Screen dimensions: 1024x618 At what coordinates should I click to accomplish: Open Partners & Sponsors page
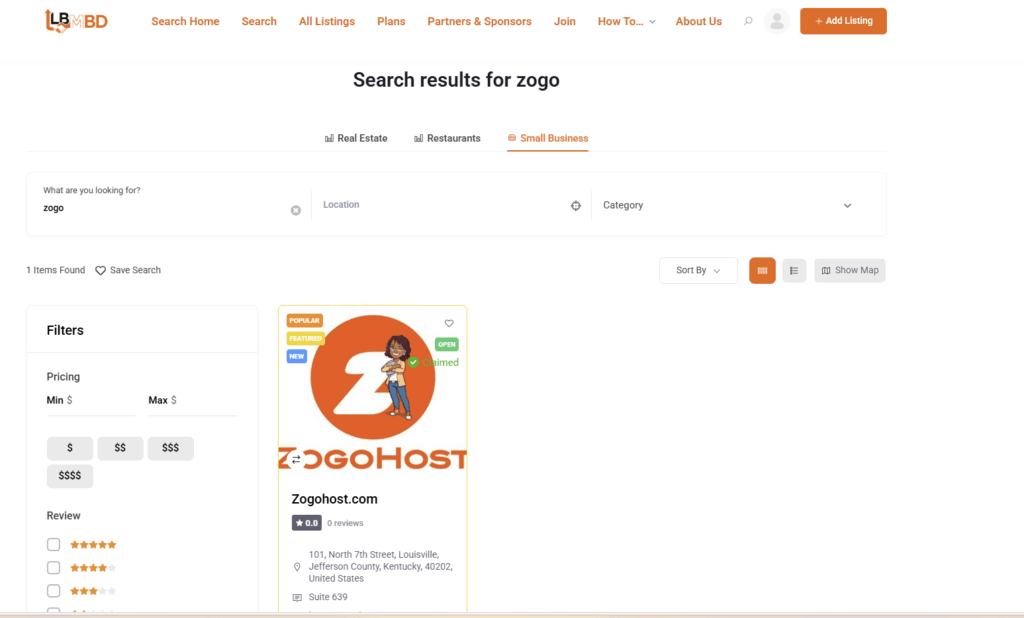point(479,22)
